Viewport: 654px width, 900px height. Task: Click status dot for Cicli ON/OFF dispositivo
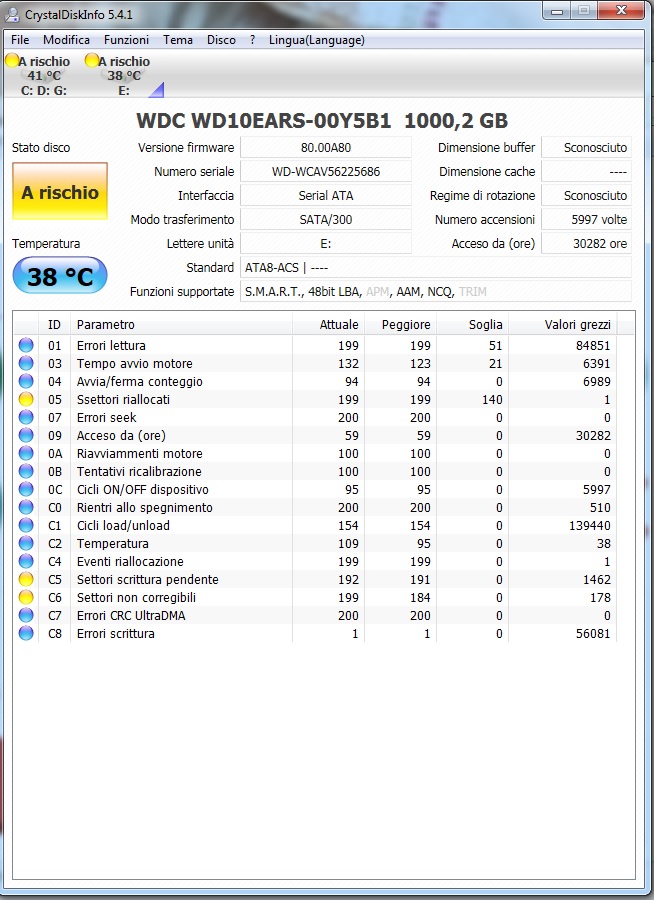coord(26,489)
